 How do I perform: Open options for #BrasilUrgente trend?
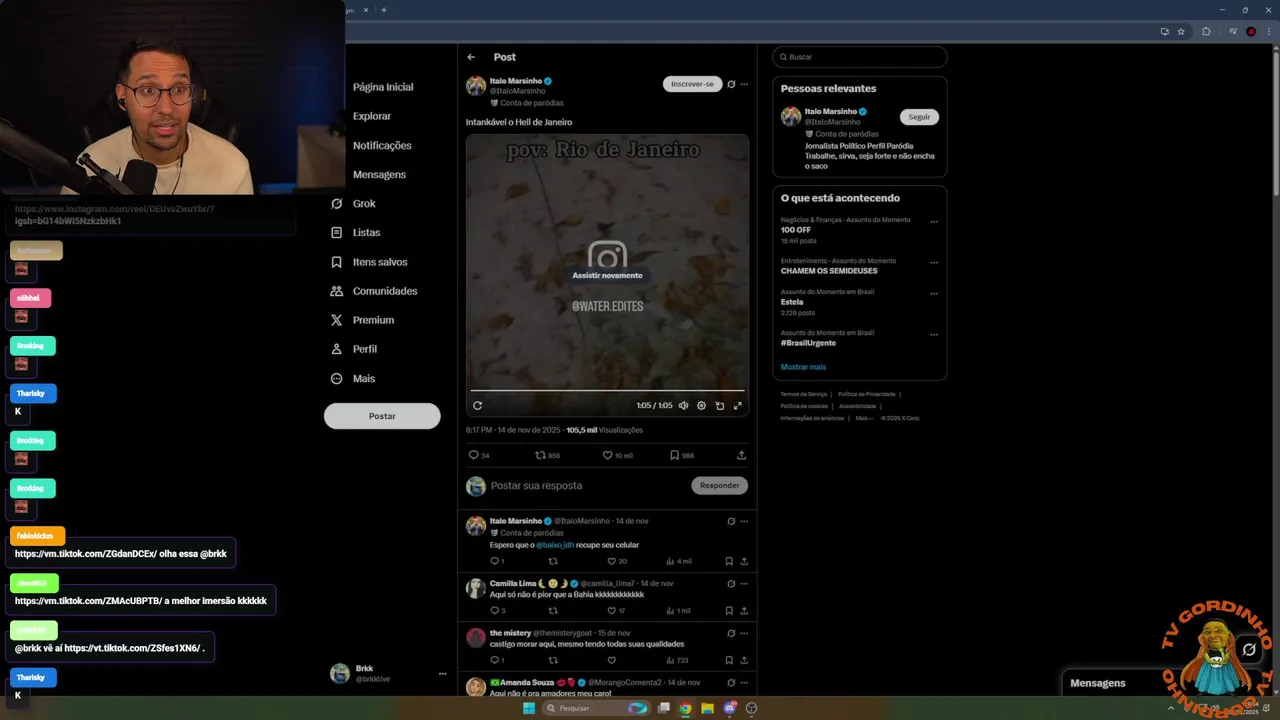pos(934,334)
